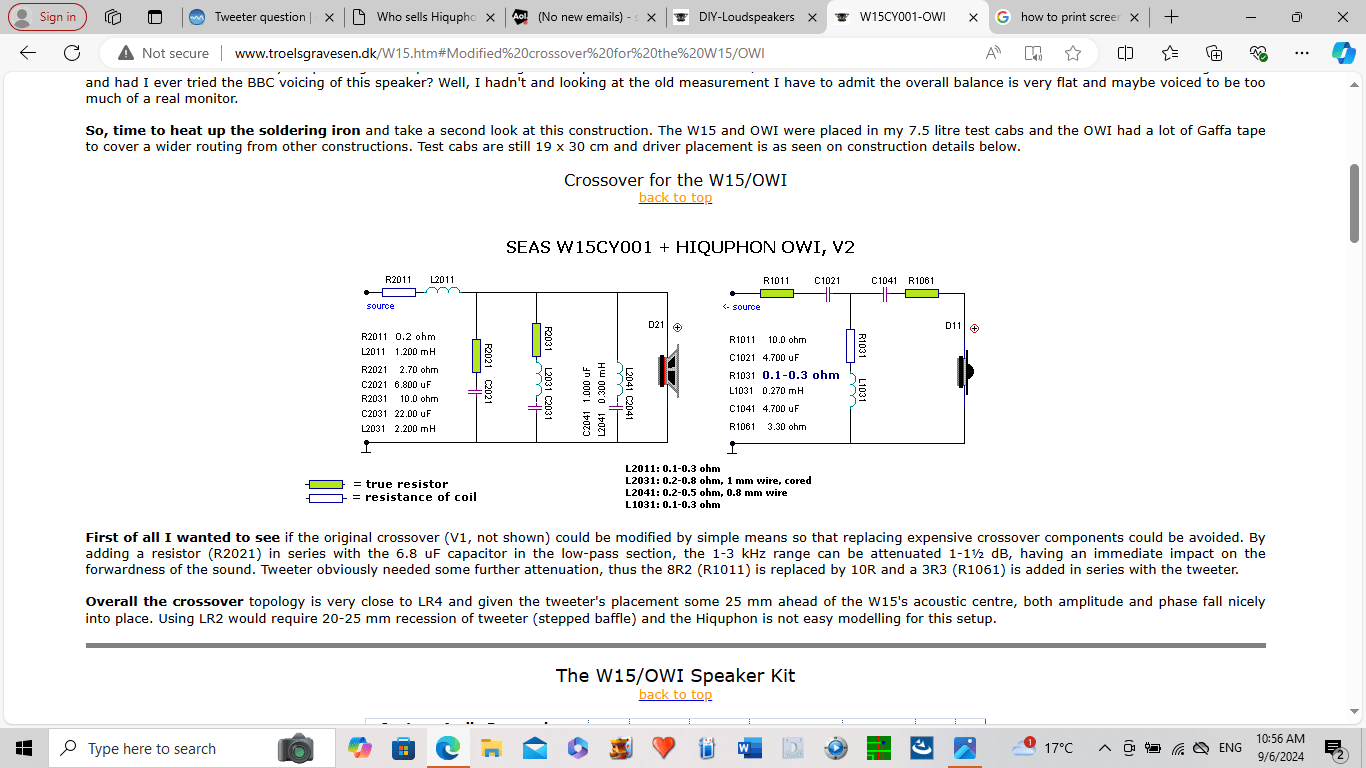Close the how to print screen tab
The image size is (1366, 768).
pos(1133,17)
